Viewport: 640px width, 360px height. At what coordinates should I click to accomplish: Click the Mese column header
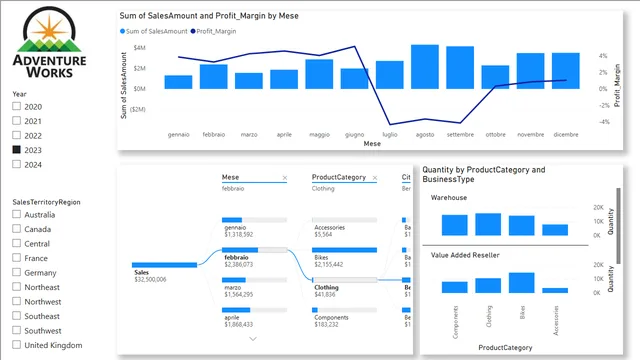pyautogui.click(x=231, y=177)
